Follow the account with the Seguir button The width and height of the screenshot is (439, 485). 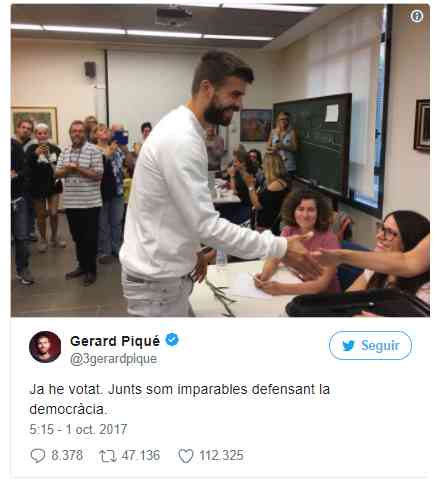click(x=370, y=345)
